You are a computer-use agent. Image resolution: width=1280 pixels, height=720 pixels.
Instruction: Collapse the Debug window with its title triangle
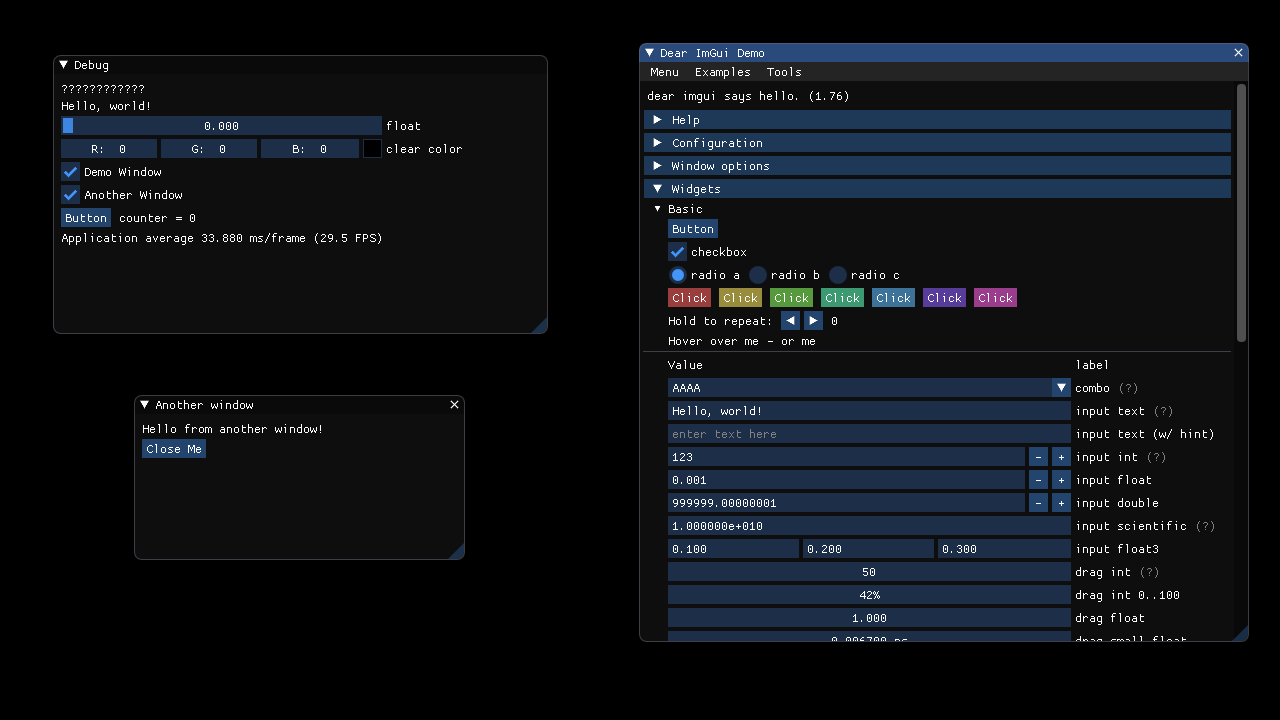[x=64, y=65]
